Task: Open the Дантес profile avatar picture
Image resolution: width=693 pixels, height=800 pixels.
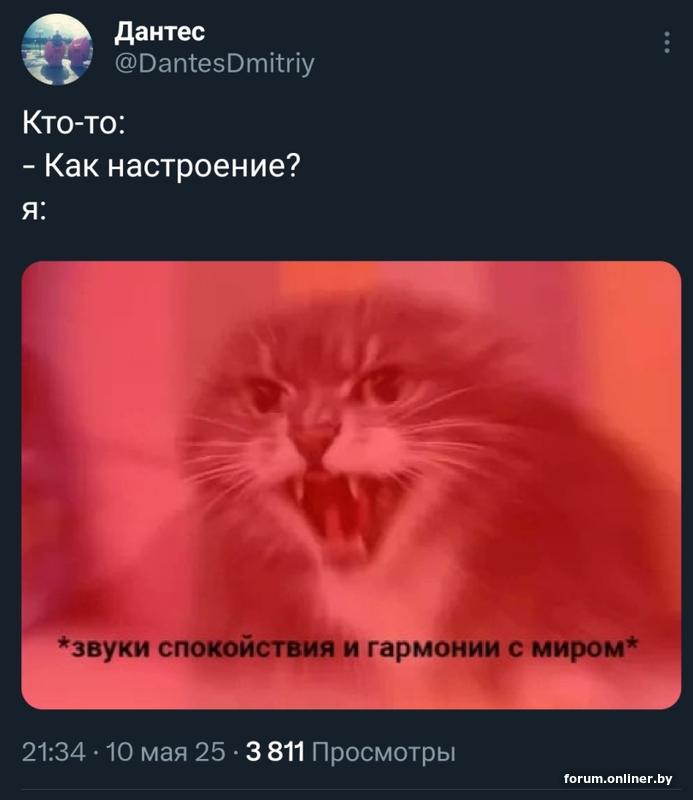Action: point(57,49)
